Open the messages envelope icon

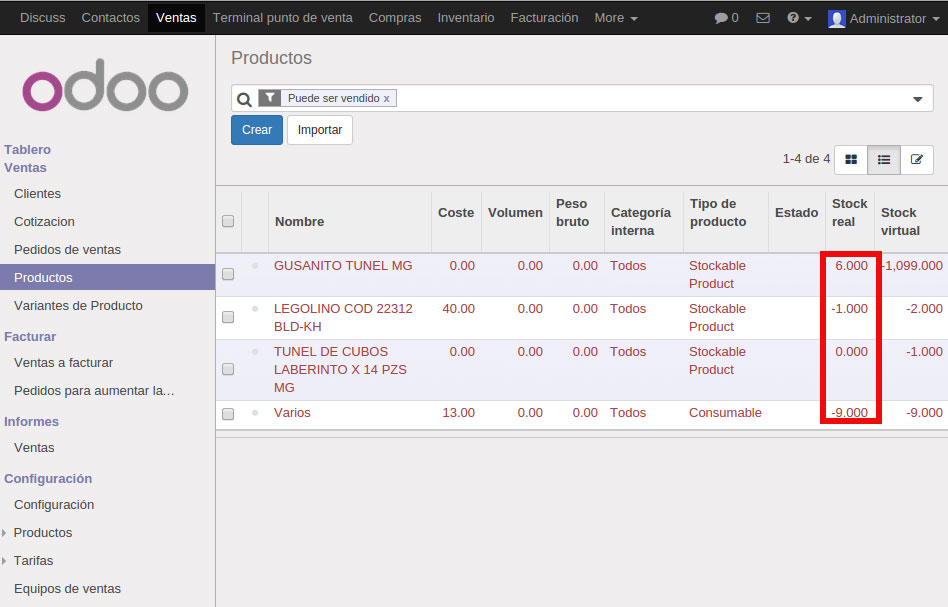pos(763,18)
